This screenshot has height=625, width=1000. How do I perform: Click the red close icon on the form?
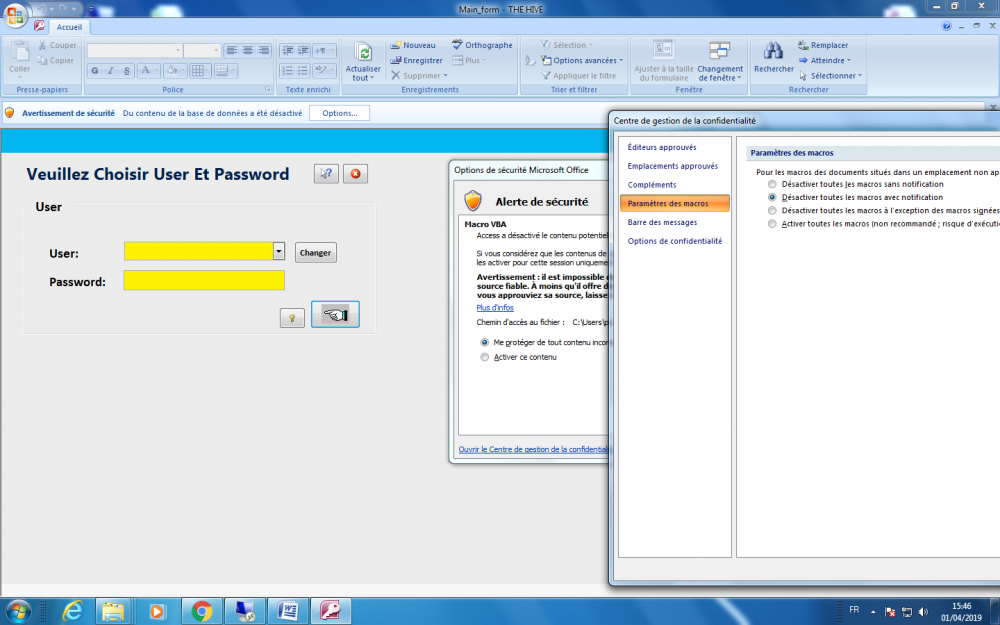pos(355,173)
